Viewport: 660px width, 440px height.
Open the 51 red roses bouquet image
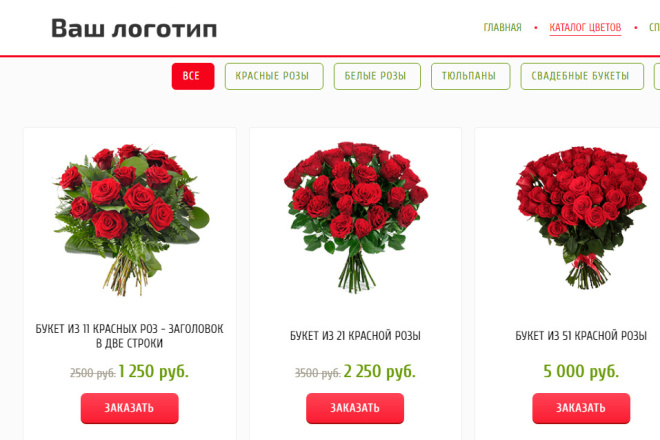[581, 218]
